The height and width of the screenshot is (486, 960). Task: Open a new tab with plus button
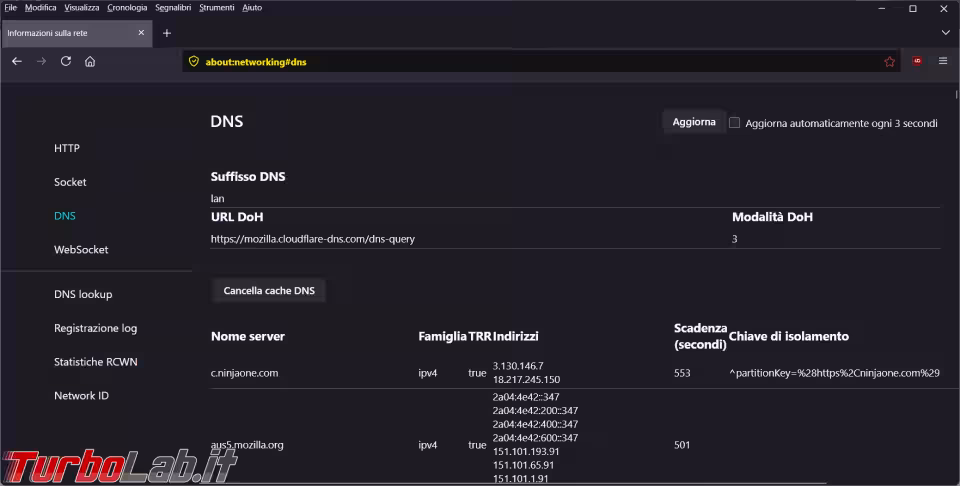pos(167,33)
